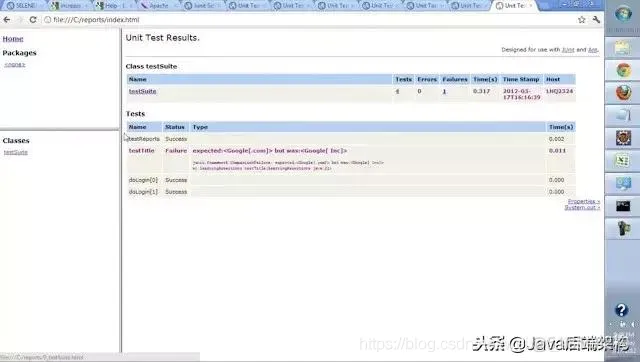Open the video camera recorder taskbar icon
Image resolution: width=640 pixels, height=362 pixels.
click(x=623, y=229)
